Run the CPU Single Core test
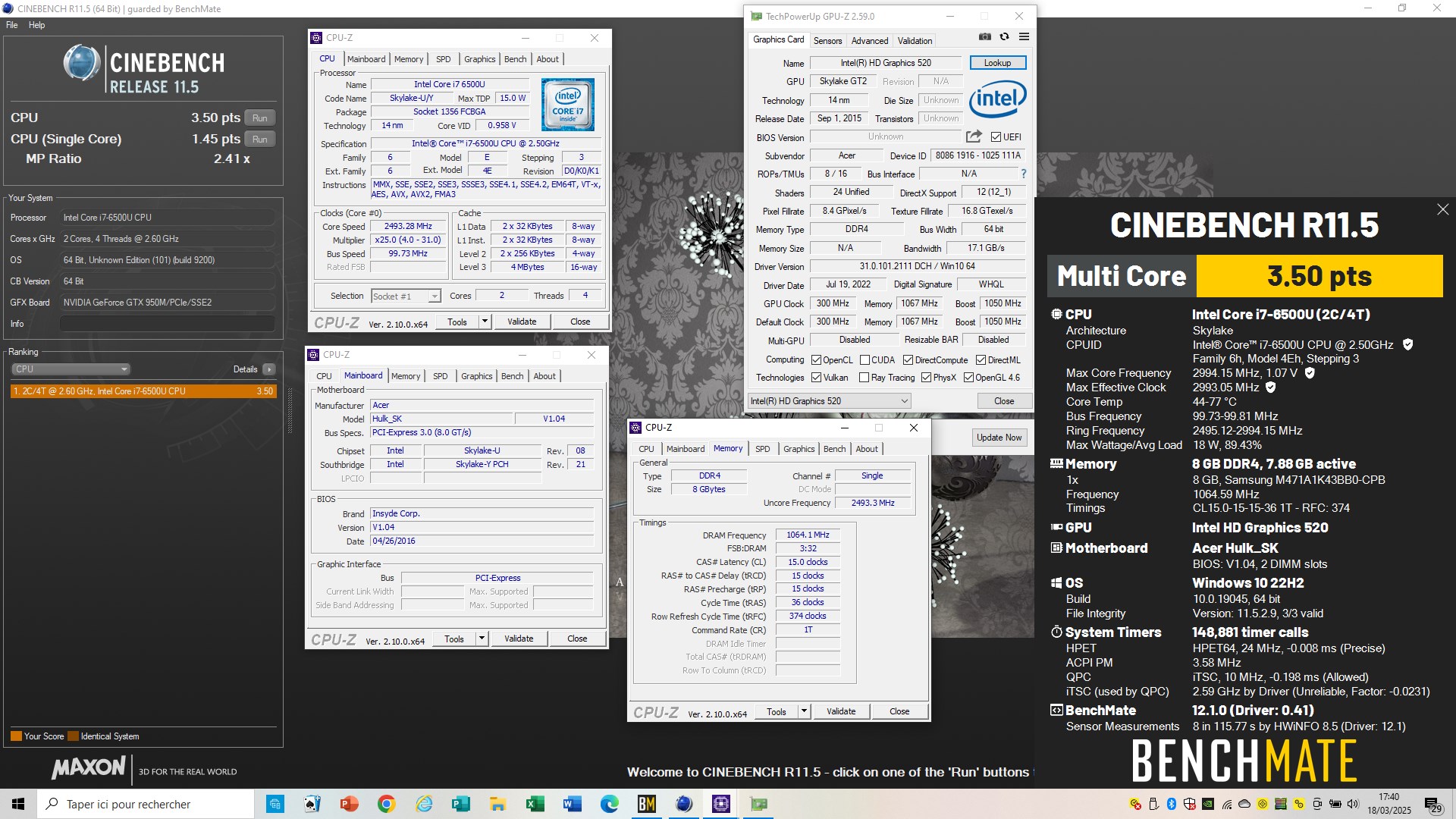This screenshot has height=819, width=1456. click(260, 140)
